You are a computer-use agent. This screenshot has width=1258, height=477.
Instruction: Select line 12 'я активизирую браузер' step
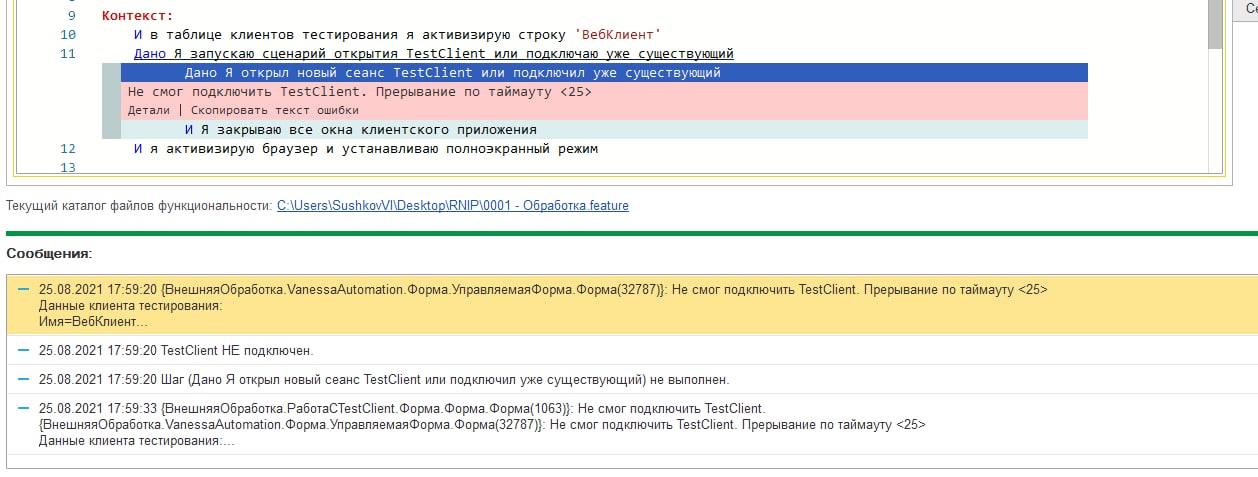[366, 149]
